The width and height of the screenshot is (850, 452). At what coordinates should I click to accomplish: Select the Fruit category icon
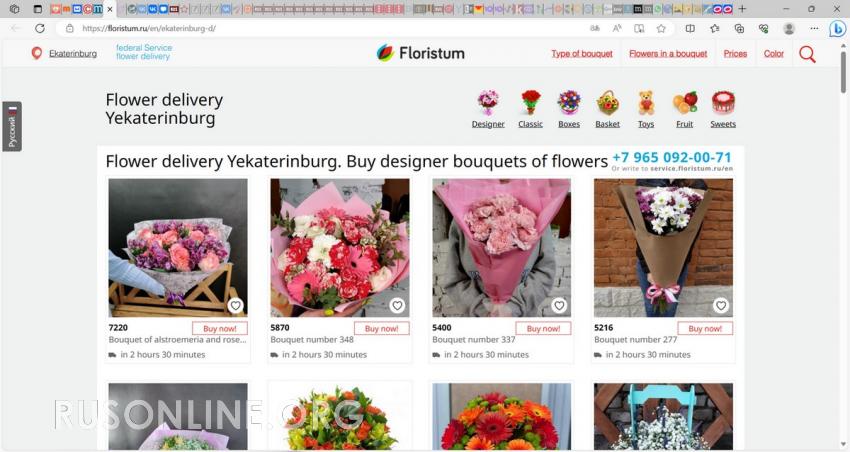coord(685,102)
